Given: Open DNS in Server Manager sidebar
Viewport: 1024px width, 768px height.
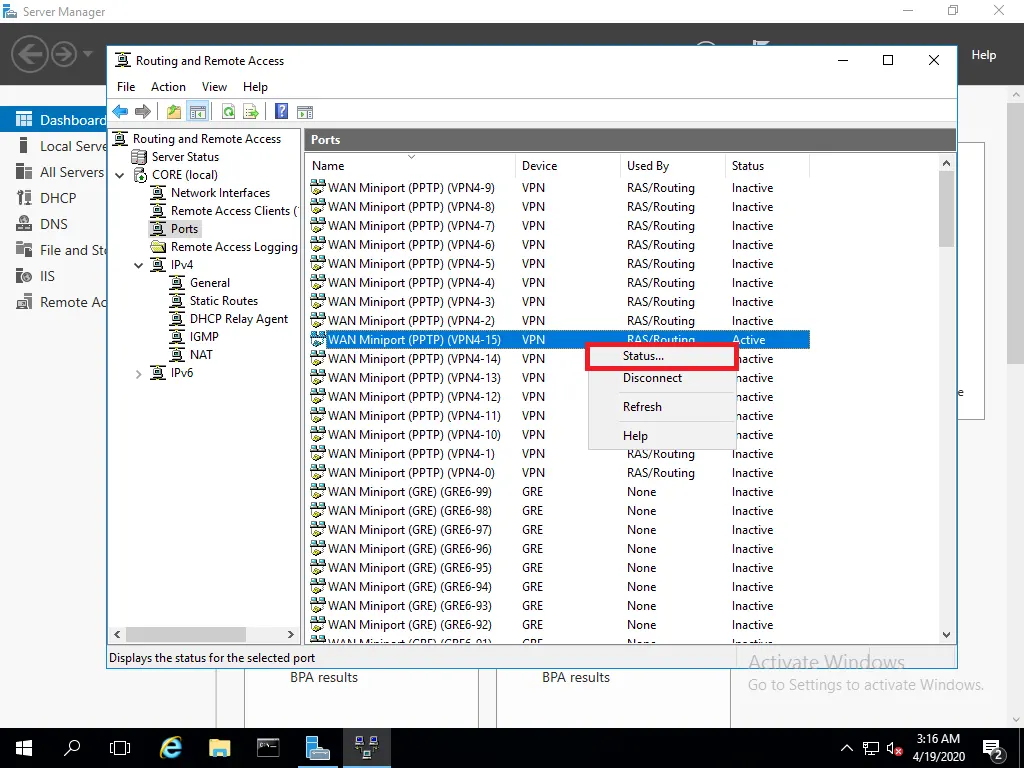Looking at the screenshot, I should click(x=54, y=224).
